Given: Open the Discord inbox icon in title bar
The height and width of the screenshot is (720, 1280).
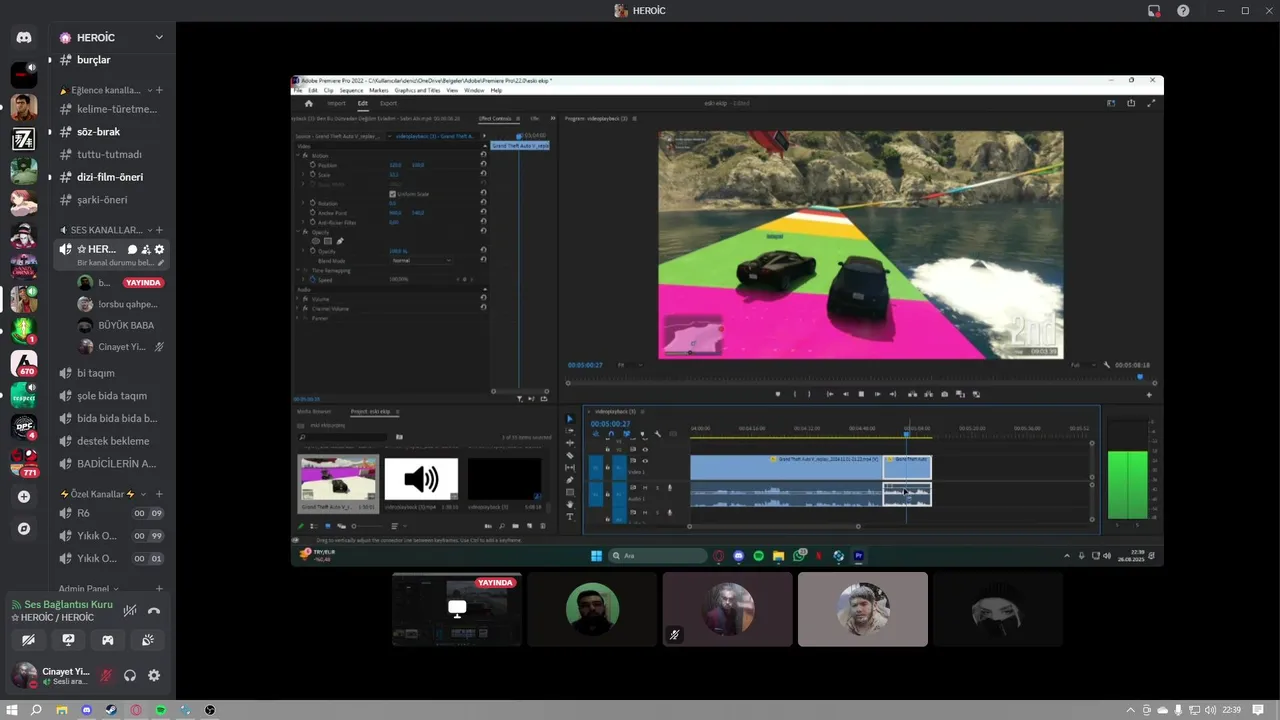Looking at the screenshot, I should 1154,11.
